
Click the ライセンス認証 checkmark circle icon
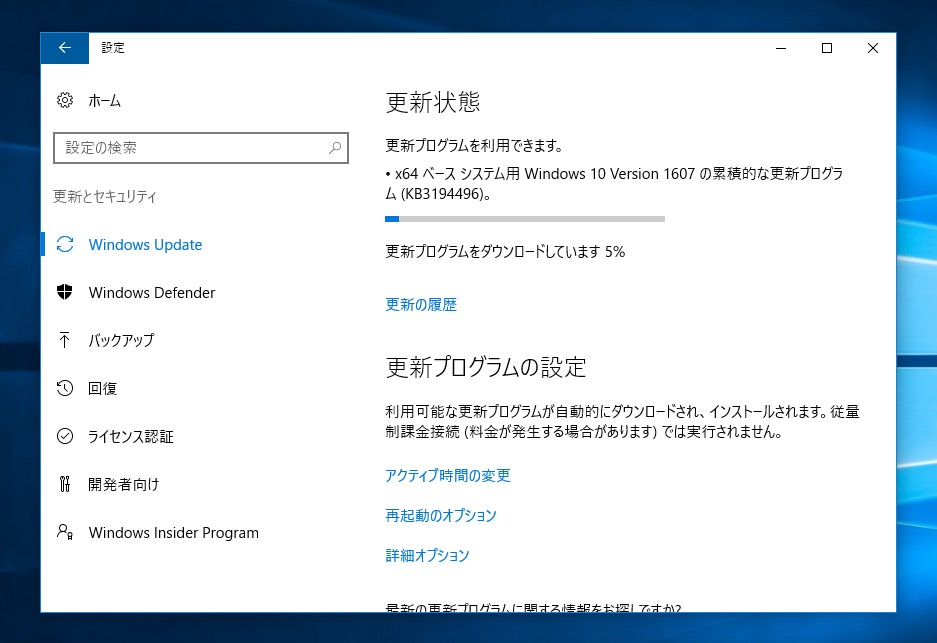click(65, 436)
